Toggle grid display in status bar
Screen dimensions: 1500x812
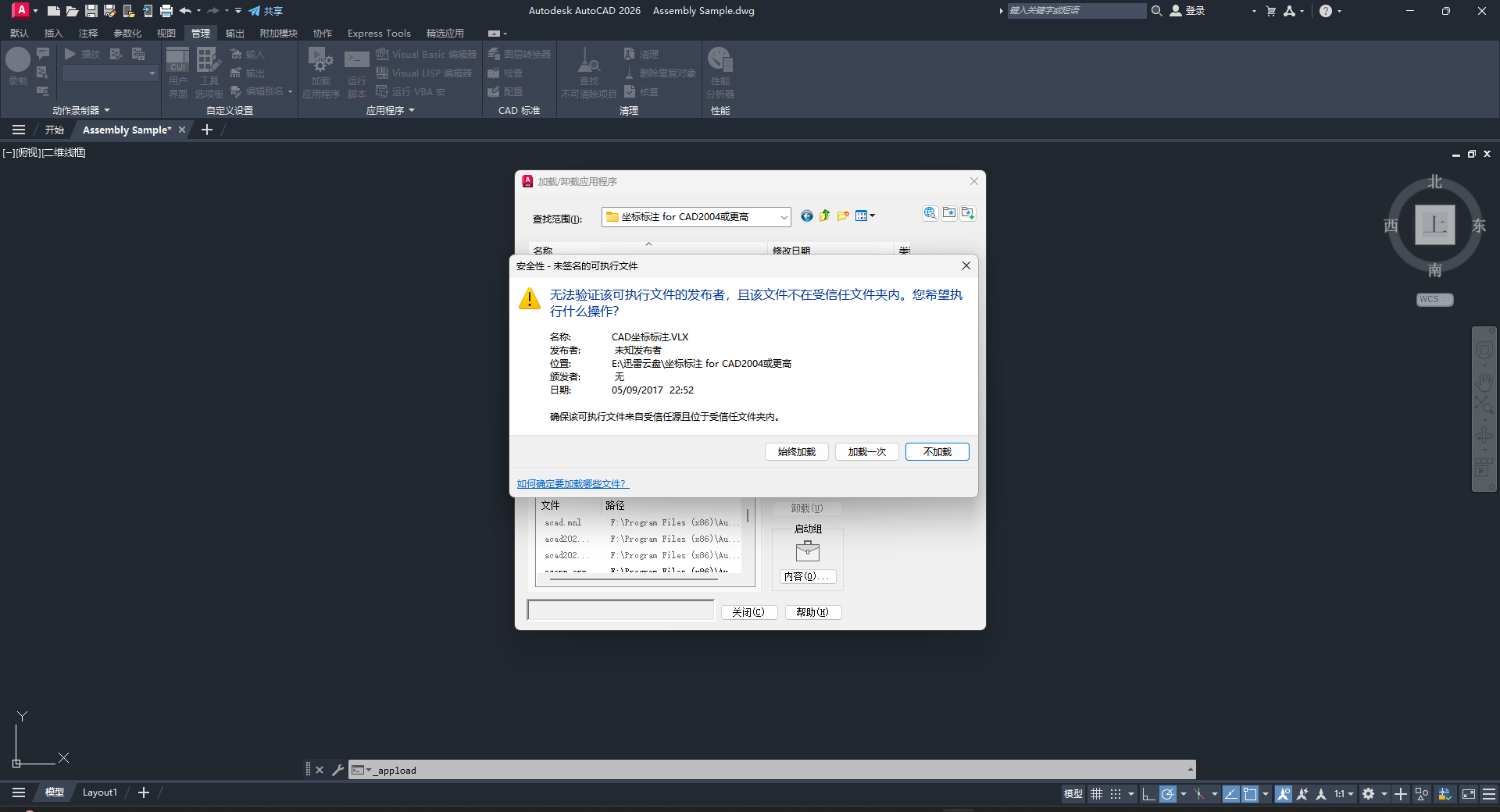click(x=1097, y=794)
